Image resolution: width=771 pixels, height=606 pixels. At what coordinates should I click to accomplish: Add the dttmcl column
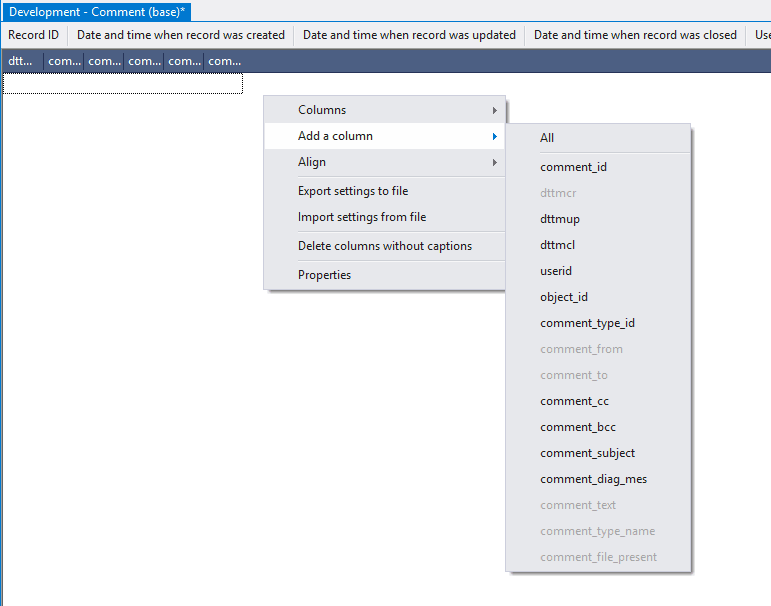557,245
